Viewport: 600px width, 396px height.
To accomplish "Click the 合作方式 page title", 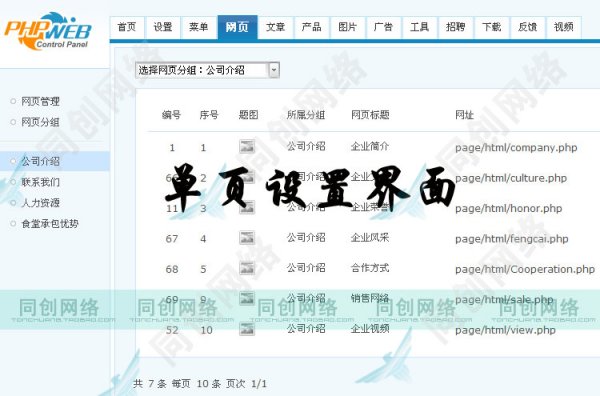I will 370,268.
